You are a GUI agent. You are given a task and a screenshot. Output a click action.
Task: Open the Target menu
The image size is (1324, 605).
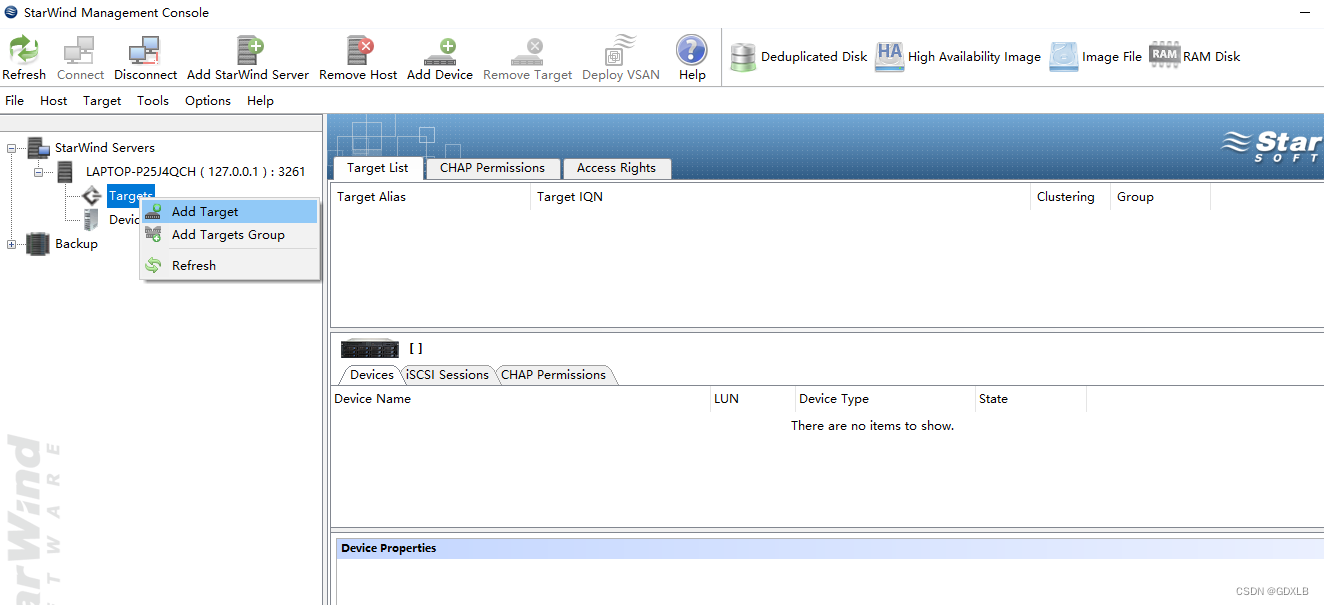coord(102,101)
